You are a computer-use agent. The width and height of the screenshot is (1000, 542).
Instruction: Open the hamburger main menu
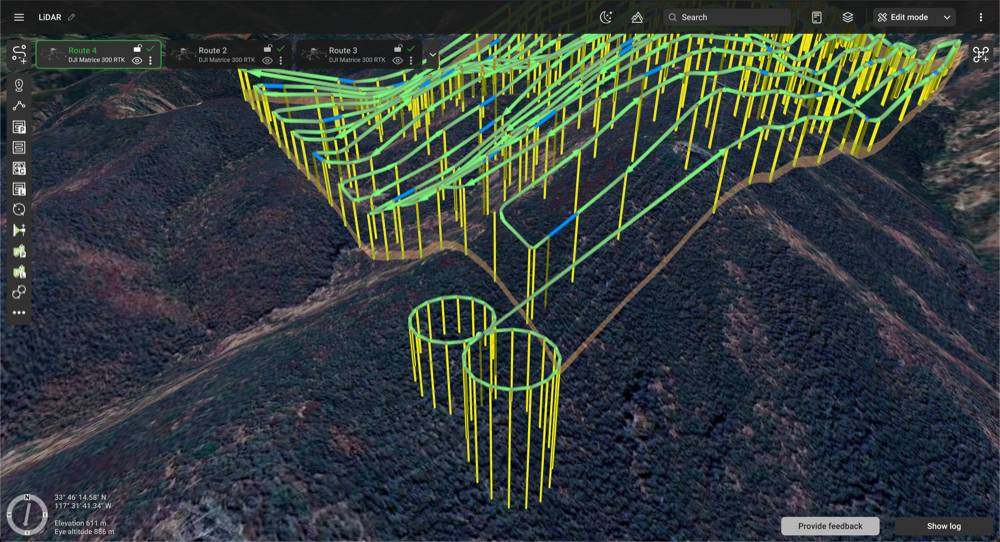click(x=18, y=17)
